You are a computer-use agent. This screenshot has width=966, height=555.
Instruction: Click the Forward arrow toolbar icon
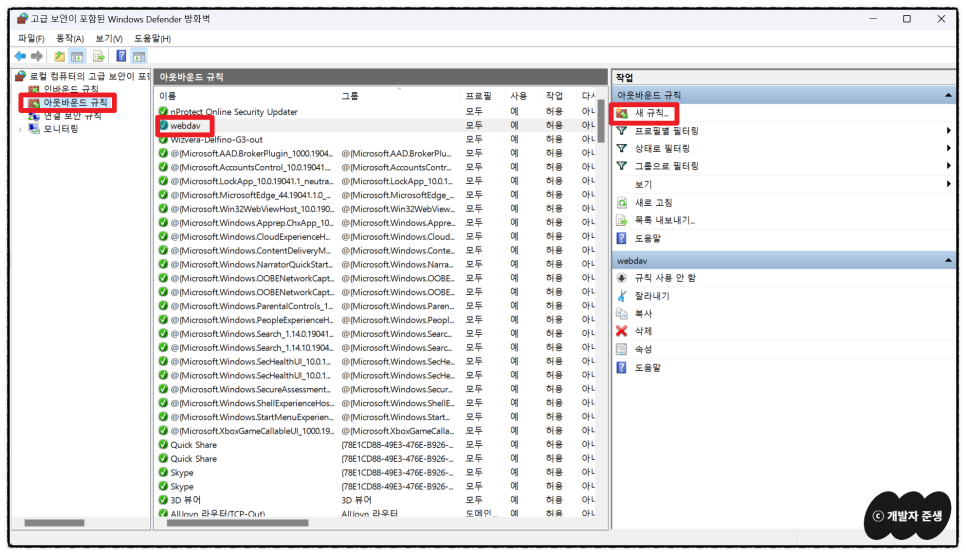pos(37,56)
